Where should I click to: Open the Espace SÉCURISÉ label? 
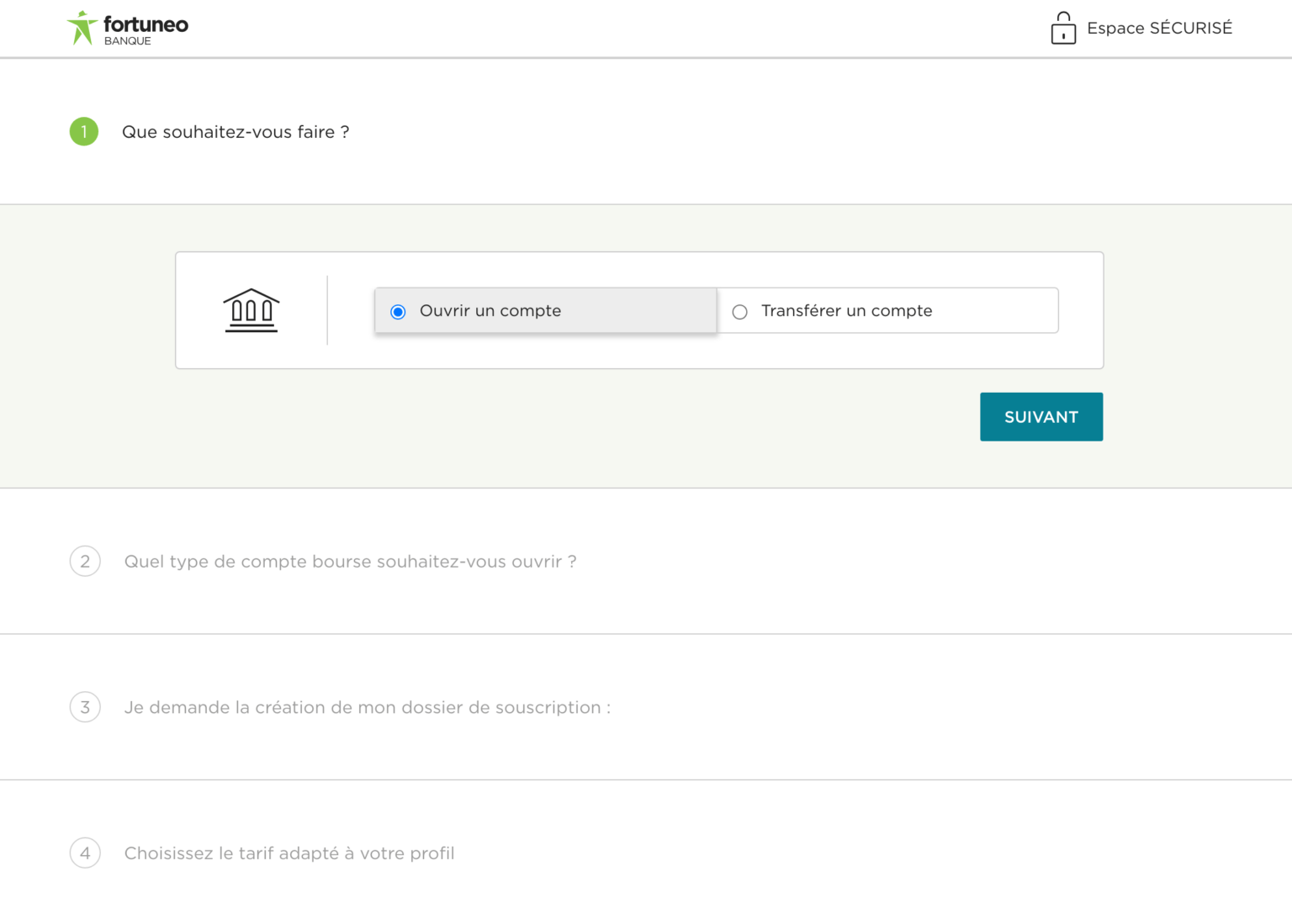[1159, 29]
